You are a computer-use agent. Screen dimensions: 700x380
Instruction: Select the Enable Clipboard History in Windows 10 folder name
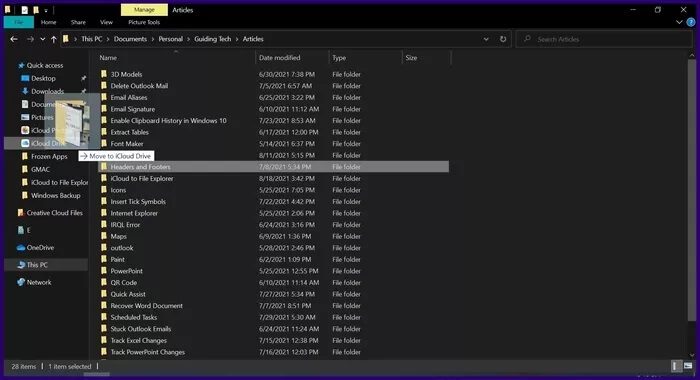[x=168, y=121]
